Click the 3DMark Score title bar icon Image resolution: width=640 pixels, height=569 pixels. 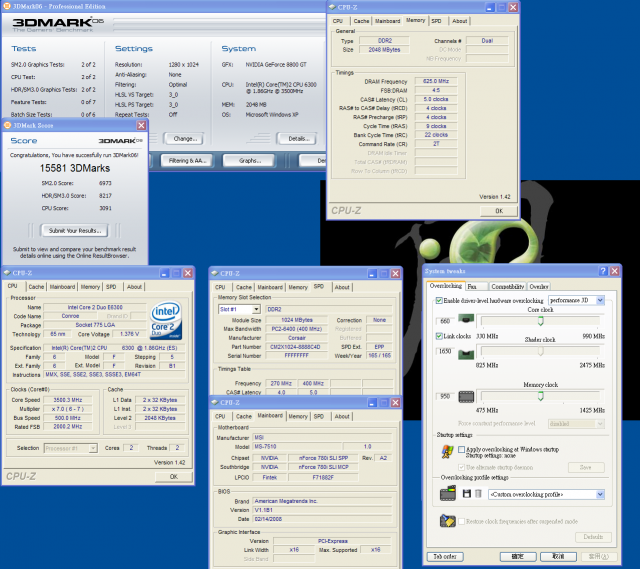coord(7,125)
